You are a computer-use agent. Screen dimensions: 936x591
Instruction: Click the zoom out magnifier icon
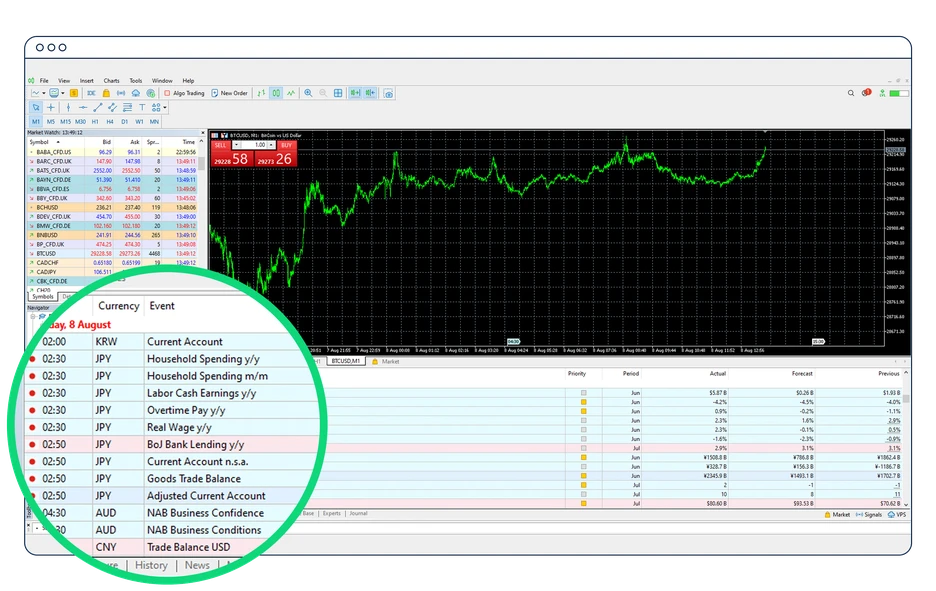point(323,93)
